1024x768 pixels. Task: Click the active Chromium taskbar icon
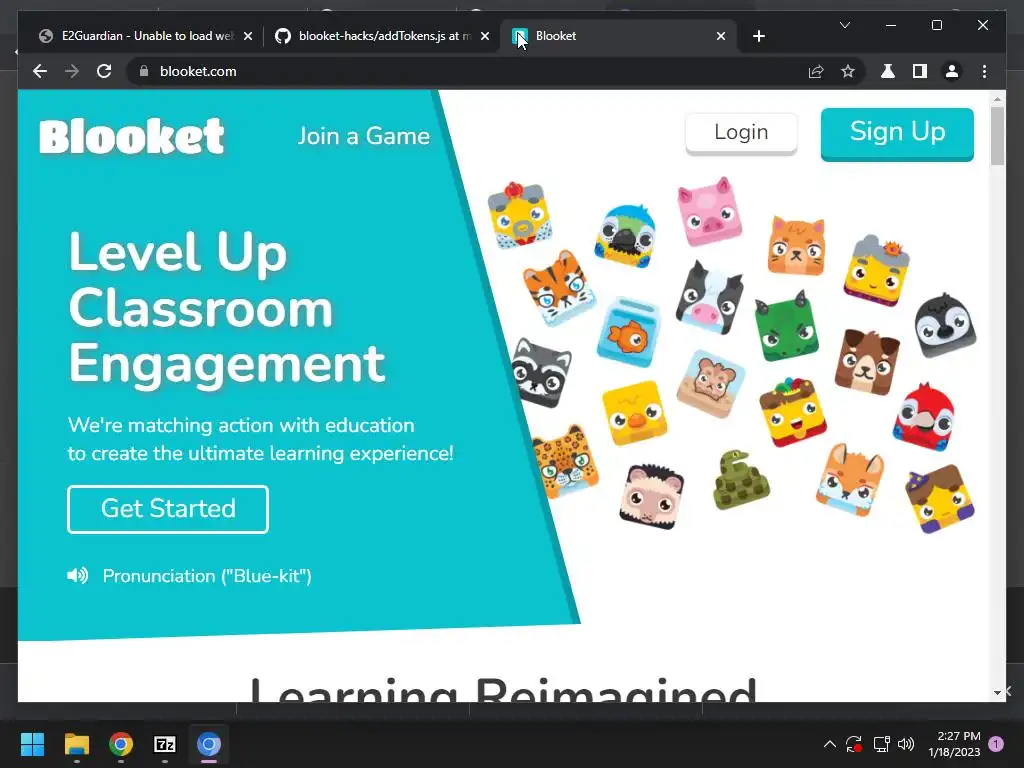tap(209, 744)
